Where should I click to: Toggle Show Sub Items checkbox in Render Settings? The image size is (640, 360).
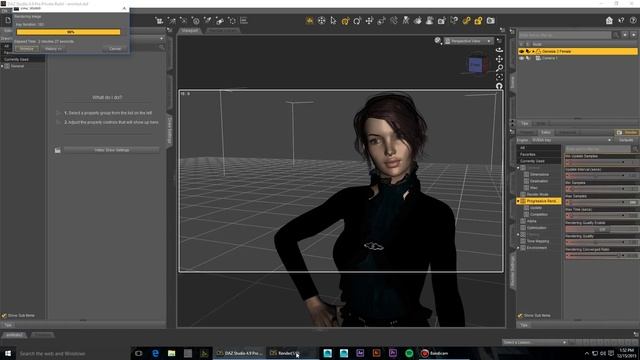click(520, 316)
